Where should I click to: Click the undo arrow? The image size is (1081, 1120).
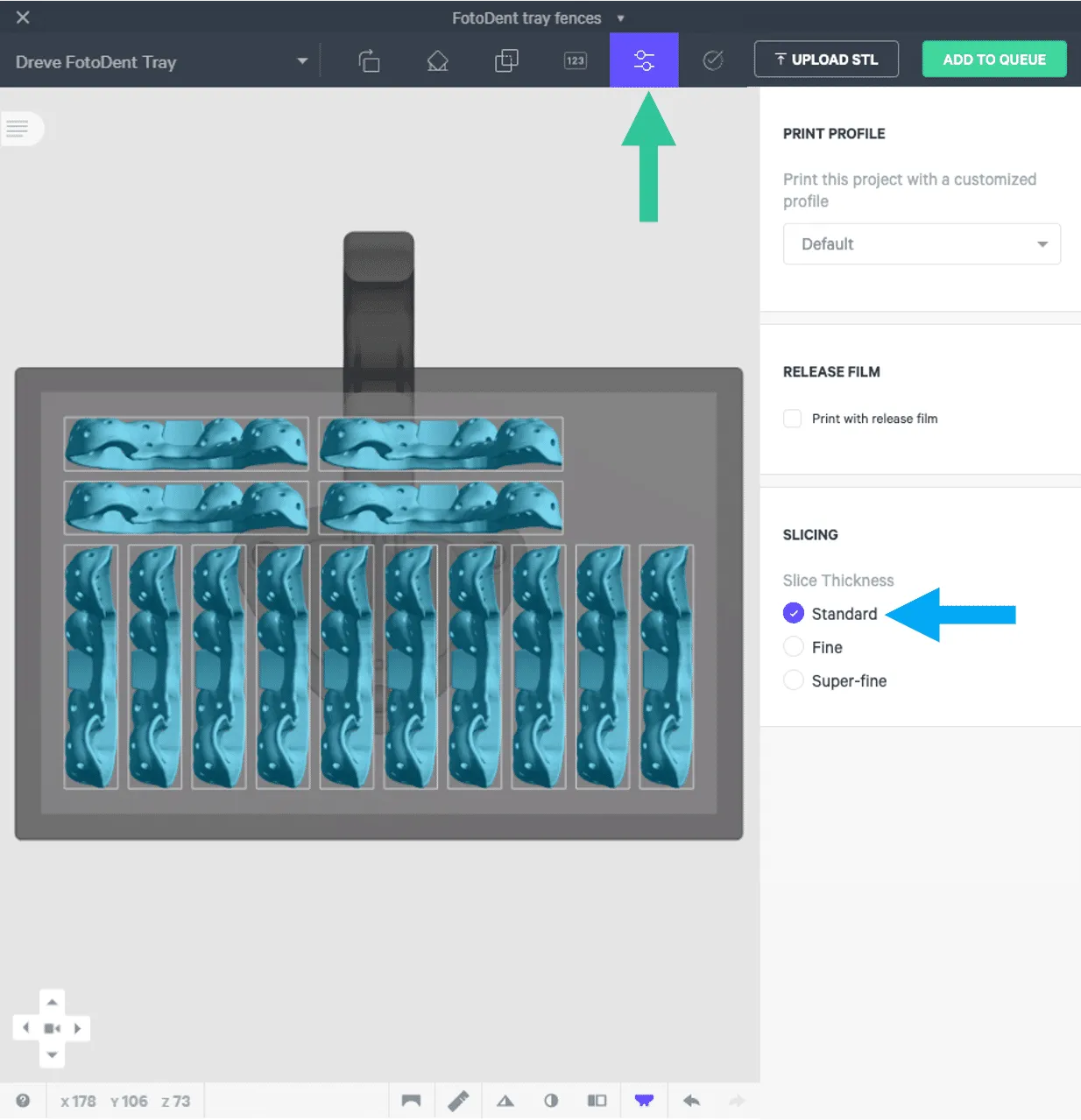(691, 1101)
